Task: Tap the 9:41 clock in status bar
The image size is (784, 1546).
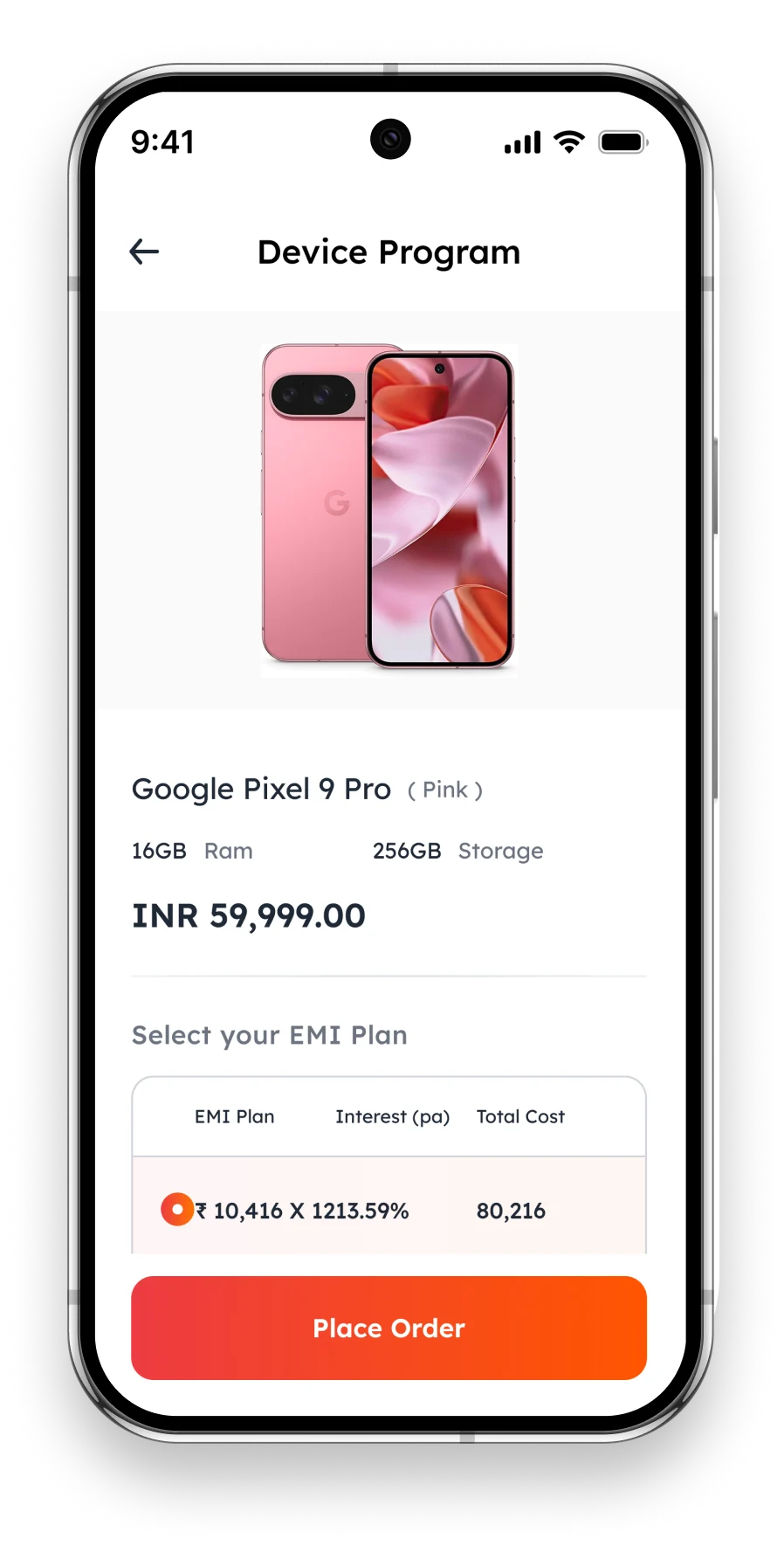Action: 163,142
